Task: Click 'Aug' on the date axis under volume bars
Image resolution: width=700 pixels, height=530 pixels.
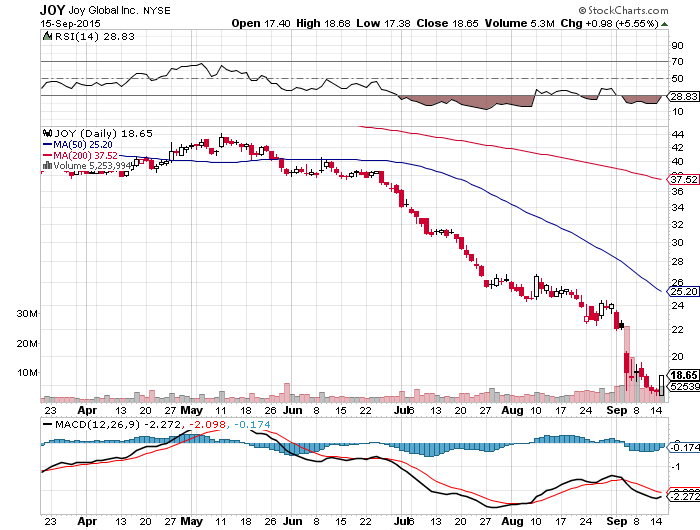Action: [512, 410]
